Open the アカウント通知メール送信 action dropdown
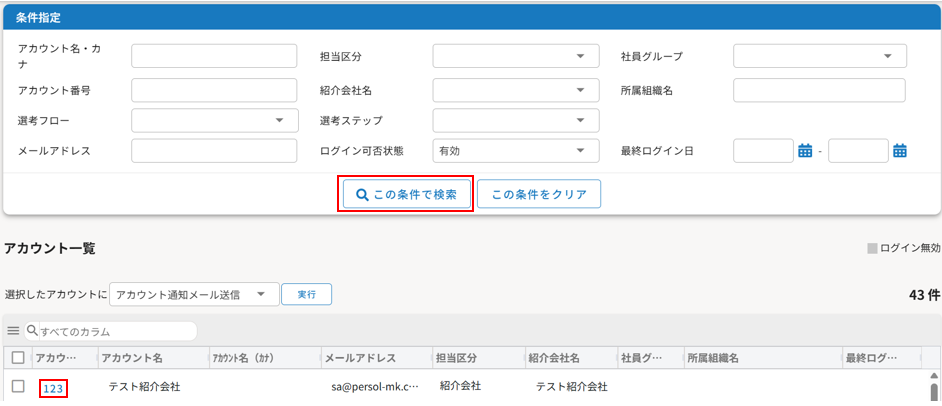This screenshot has width=942, height=406. click(x=194, y=294)
